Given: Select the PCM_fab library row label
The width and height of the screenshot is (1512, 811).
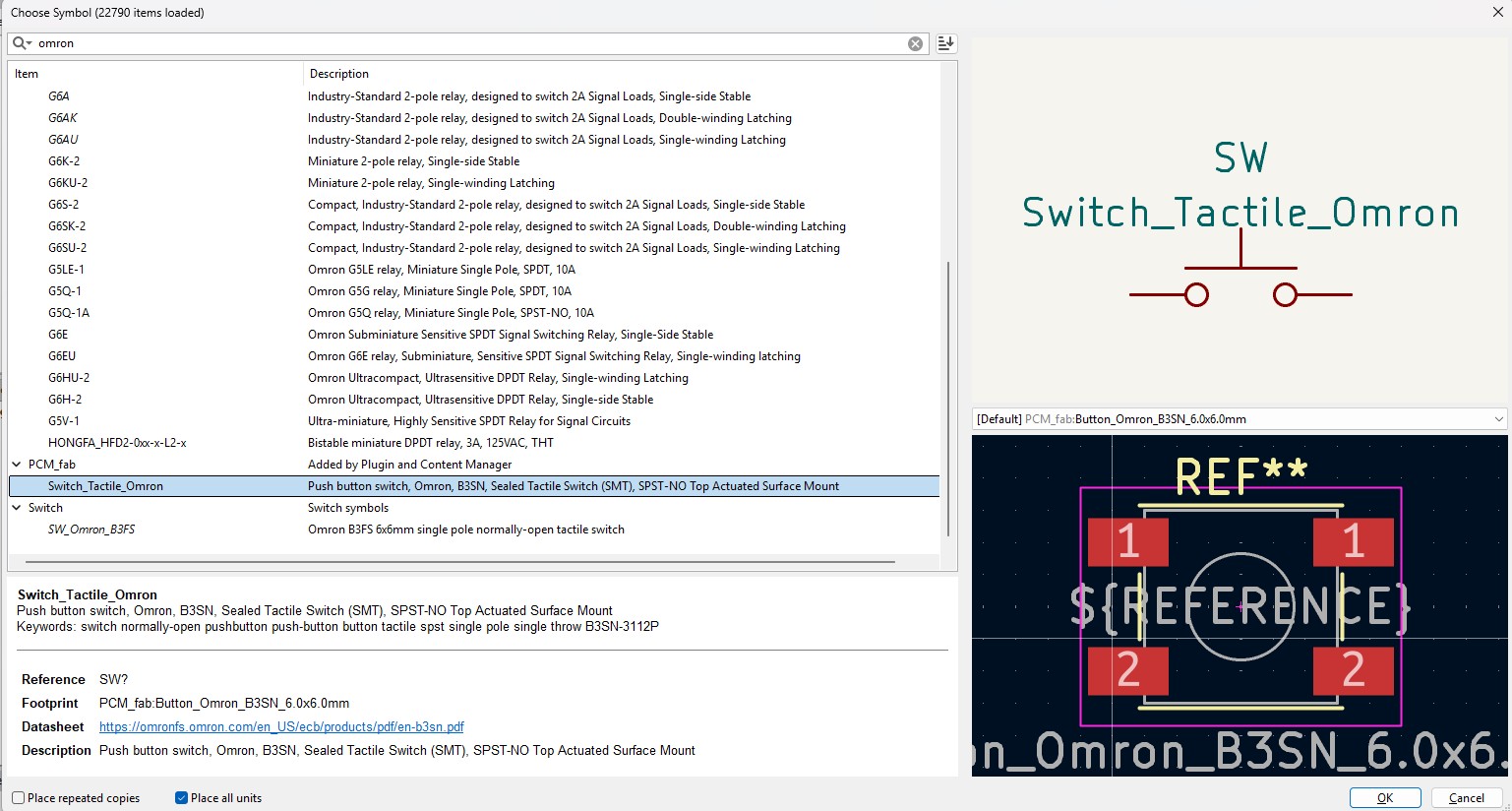Looking at the screenshot, I should (x=52, y=465).
